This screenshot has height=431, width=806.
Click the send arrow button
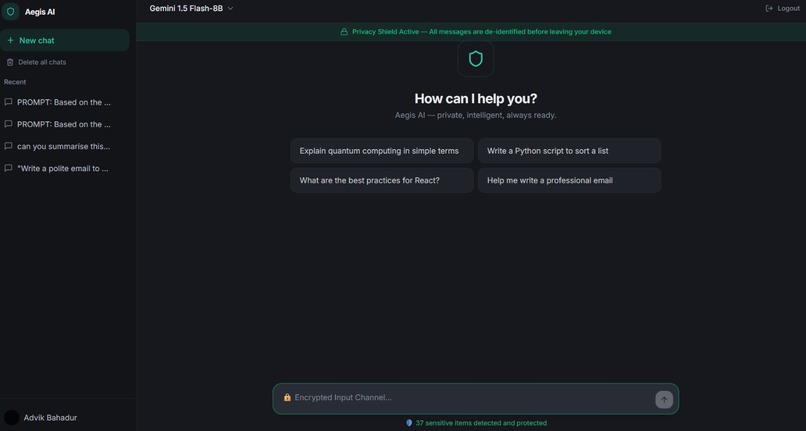pos(664,399)
